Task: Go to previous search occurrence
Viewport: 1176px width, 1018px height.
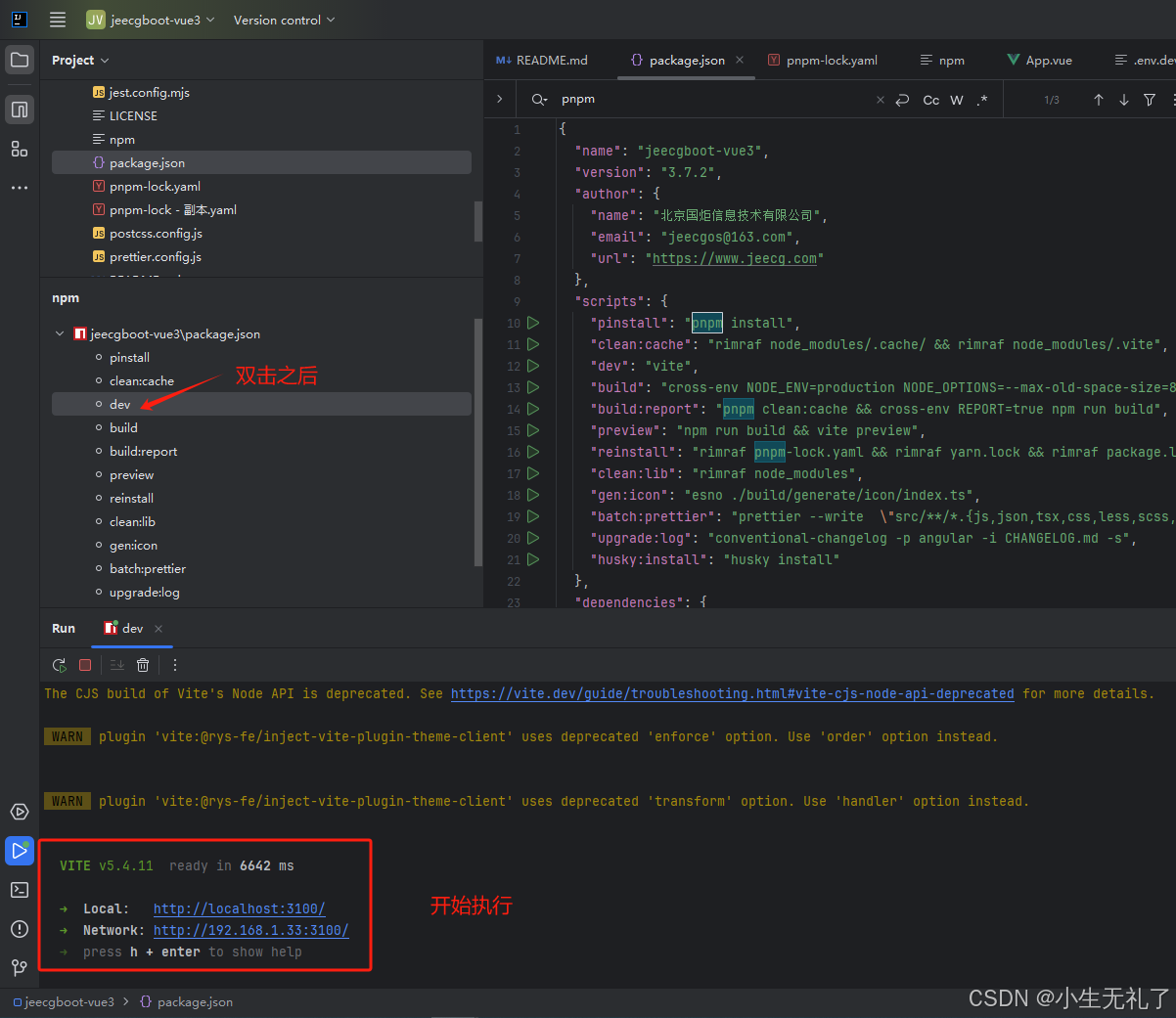Action: pyautogui.click(x=1099, y=100)
